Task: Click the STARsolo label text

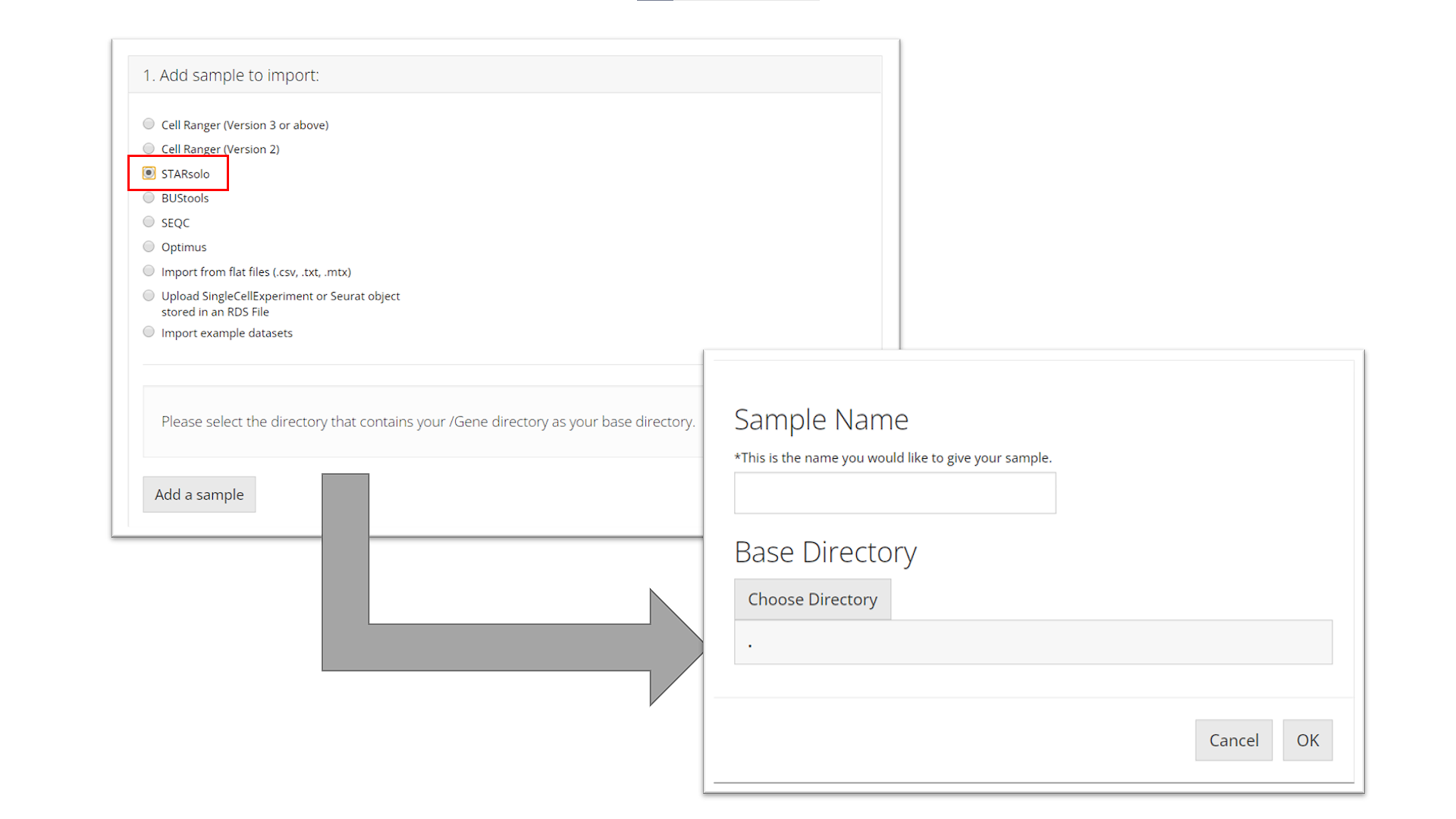Action: tap(185, 174)
